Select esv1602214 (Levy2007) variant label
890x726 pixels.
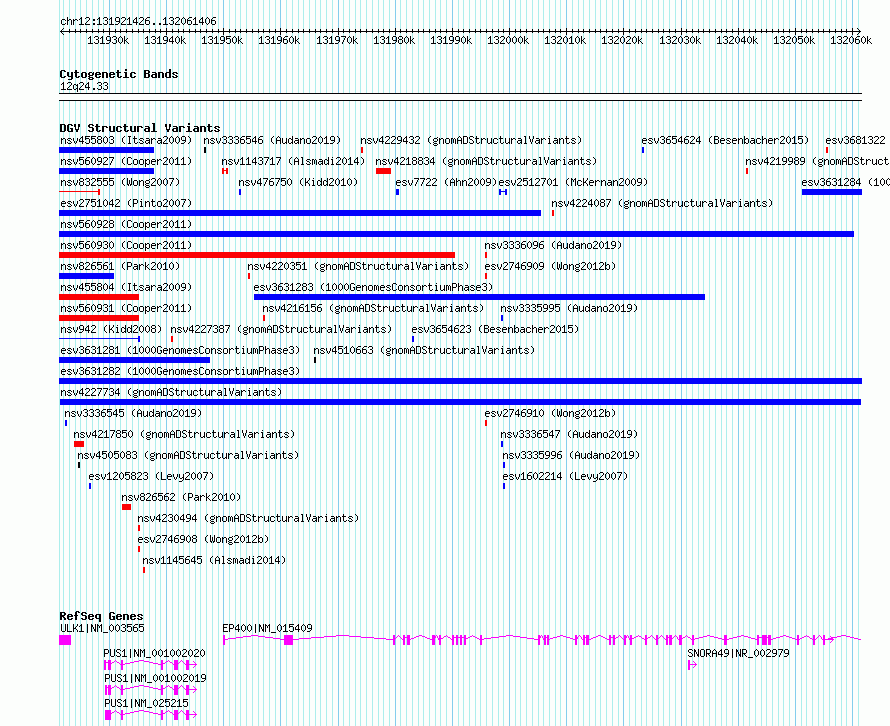point(565,476)
